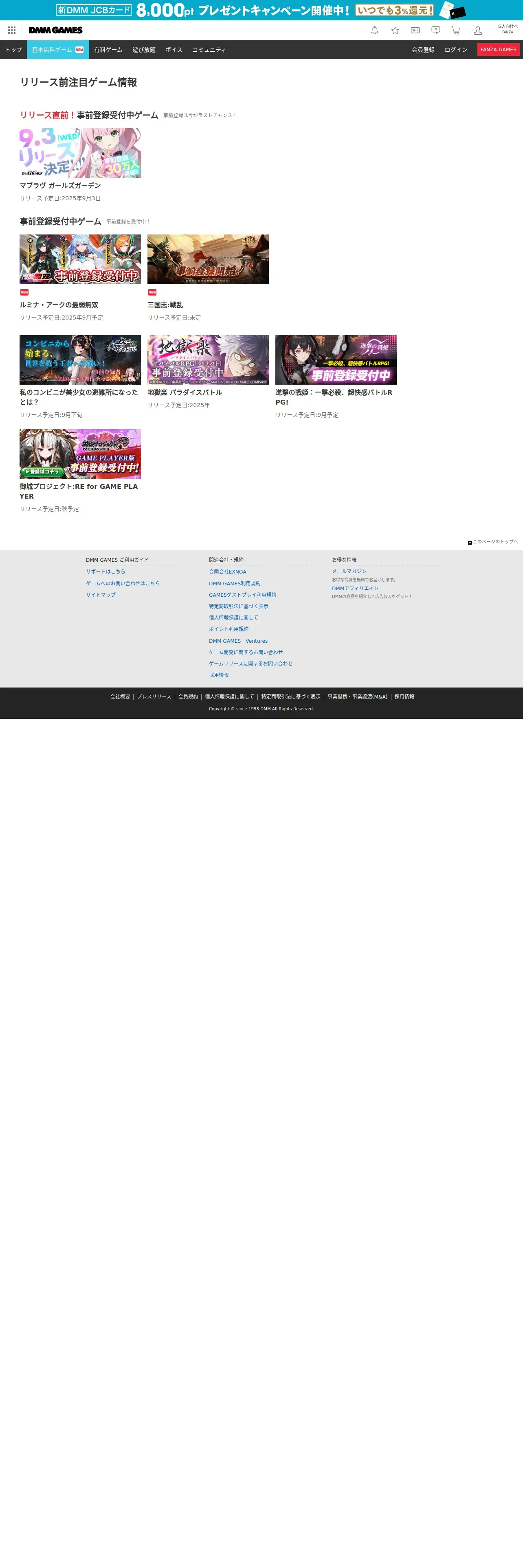Open サポートはこちら footer link
The image size is (523, 1568).
[x=105, y=572]
